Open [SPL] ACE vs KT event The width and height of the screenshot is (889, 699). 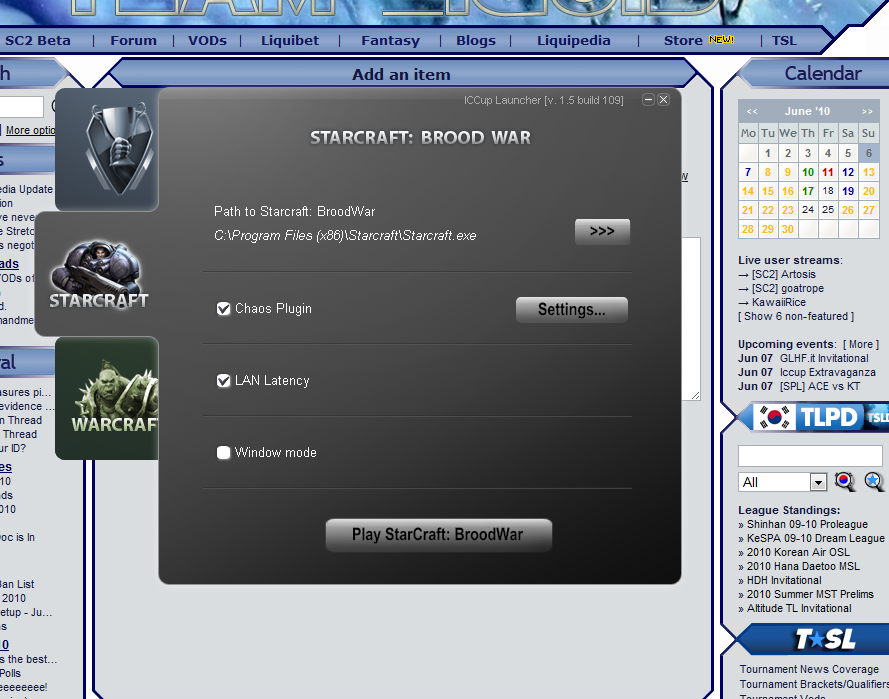tap(819, 386)
